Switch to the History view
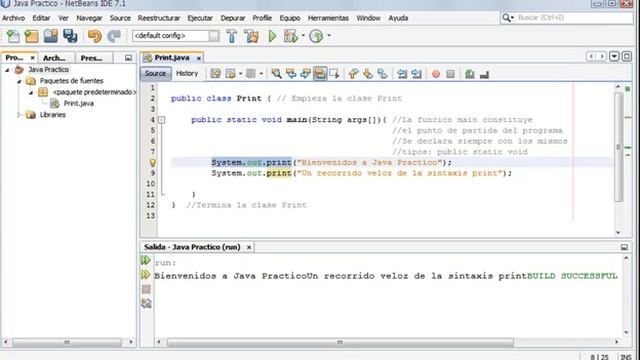640x360 pixels. tap(187, 73)
